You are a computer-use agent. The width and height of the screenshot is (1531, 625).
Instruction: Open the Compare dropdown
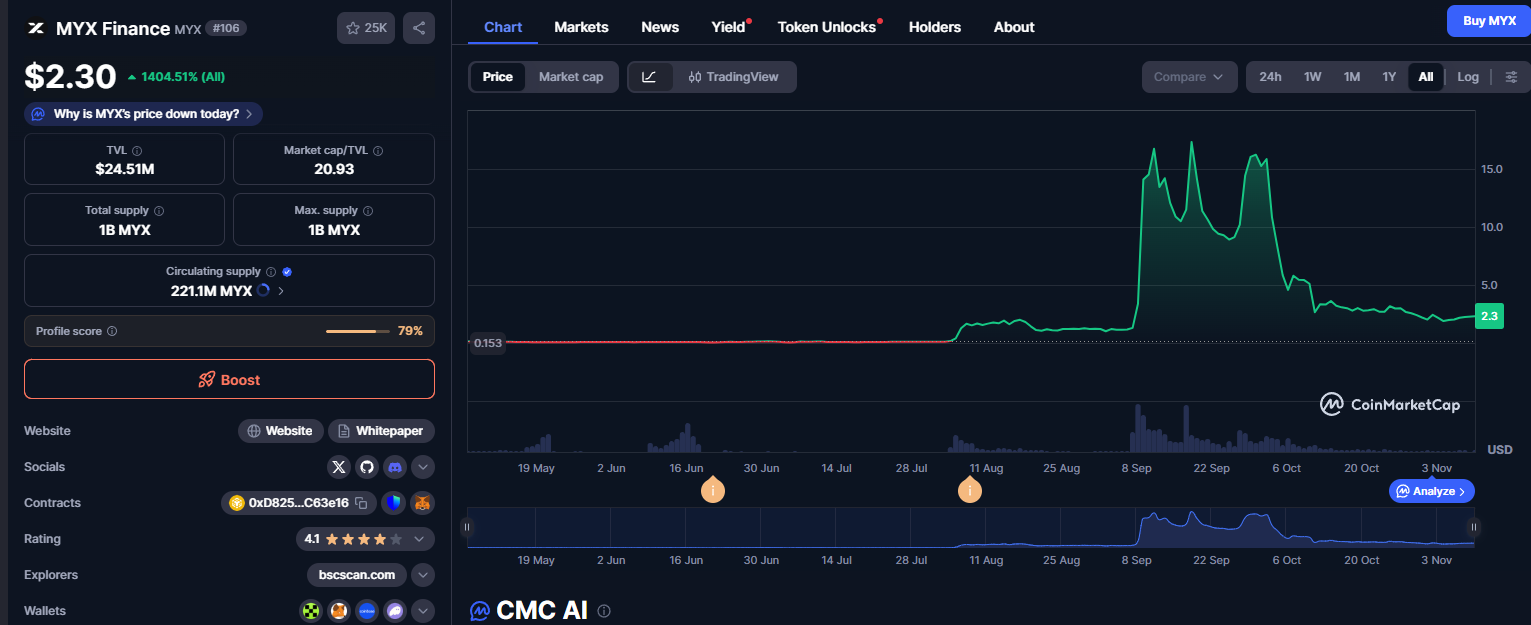tap(1189, 77)
